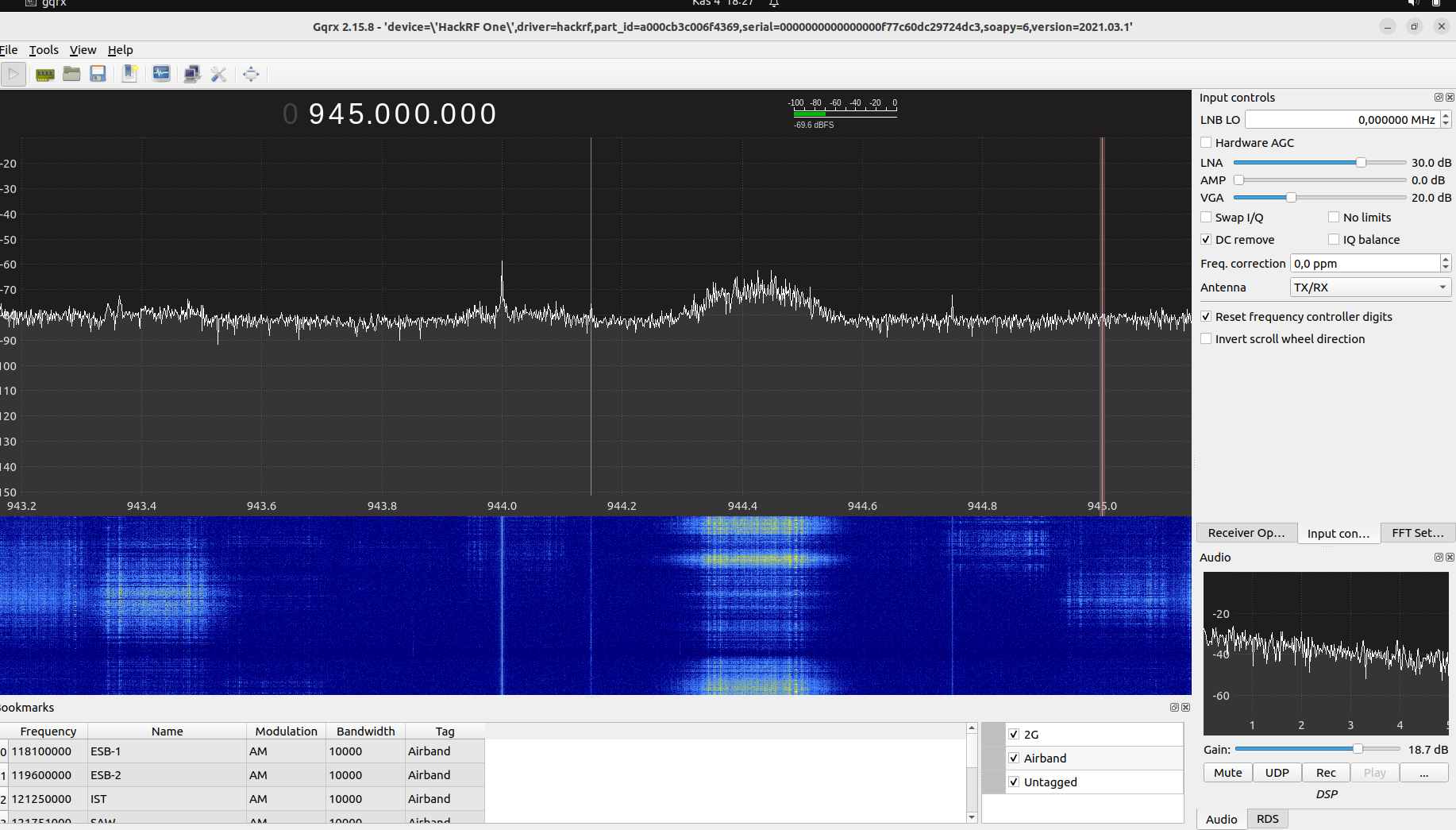1456x830 pixels.
Task: Adjust the audio Gain slider
Action: [1358, 749]
